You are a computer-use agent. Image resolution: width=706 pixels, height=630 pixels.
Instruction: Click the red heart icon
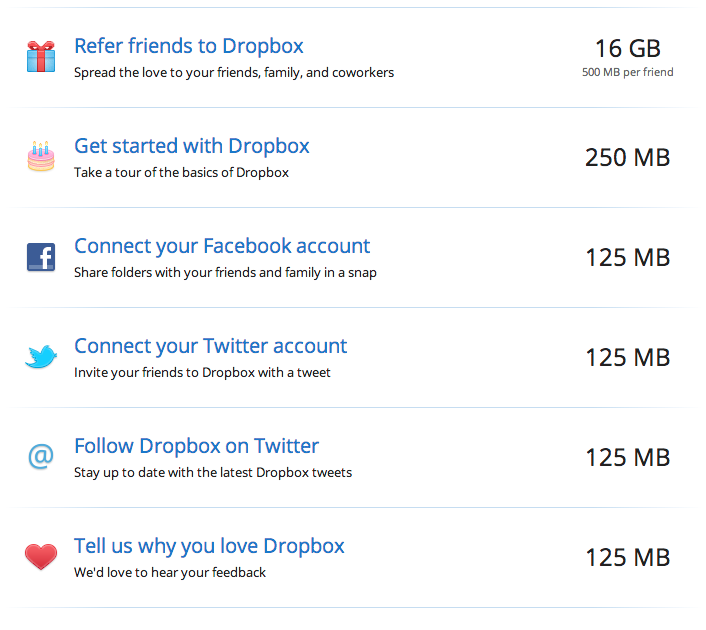41,557
